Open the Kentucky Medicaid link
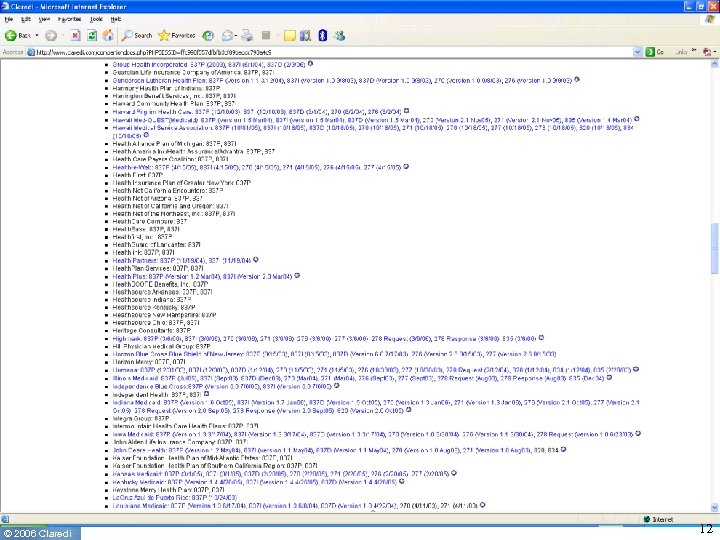Screen dimensions: 720x540 (x=254, y=482)
